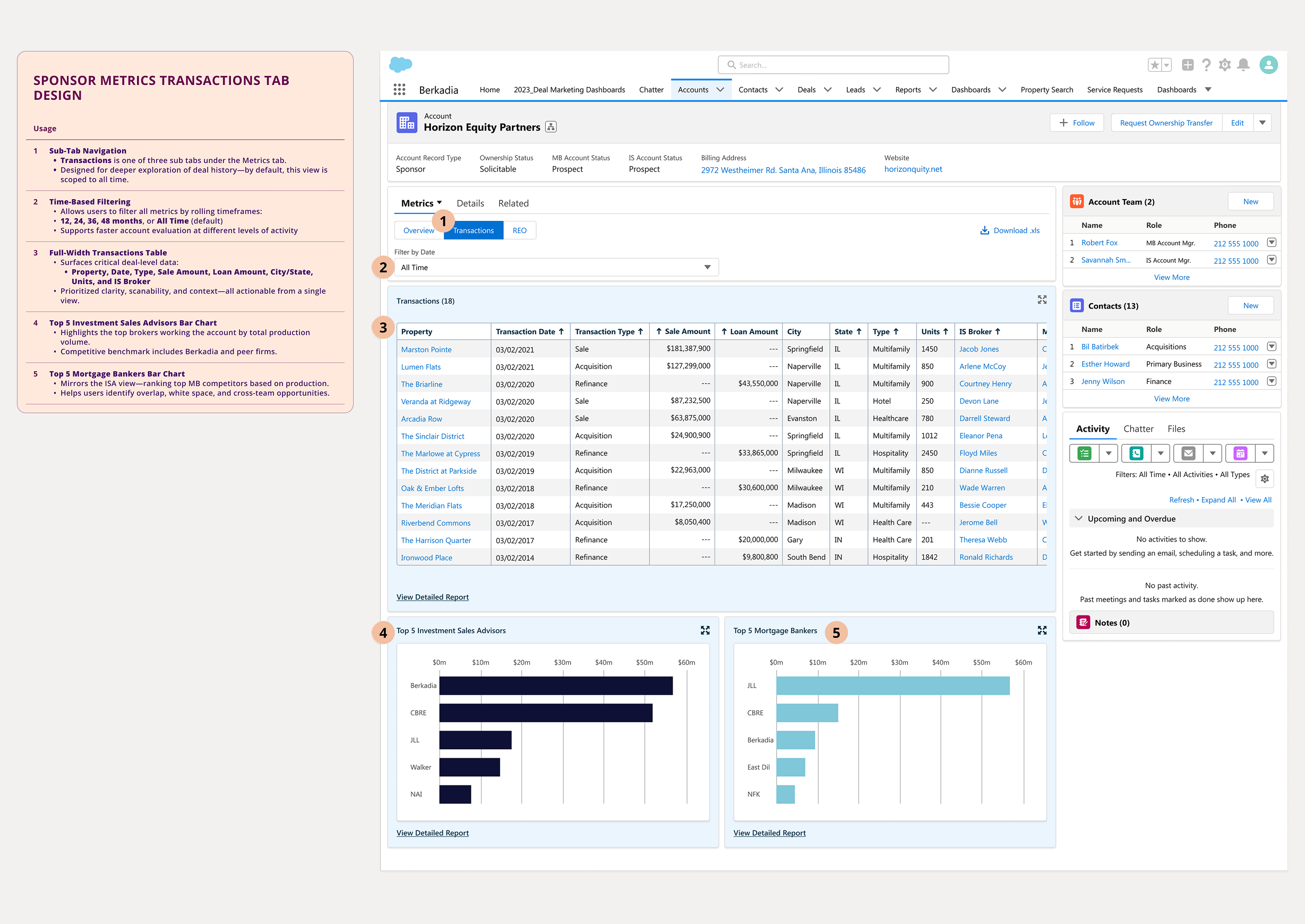Click the Account Team panel icon
Viewport: 1305px width, 924px height.
point(1077,201)
